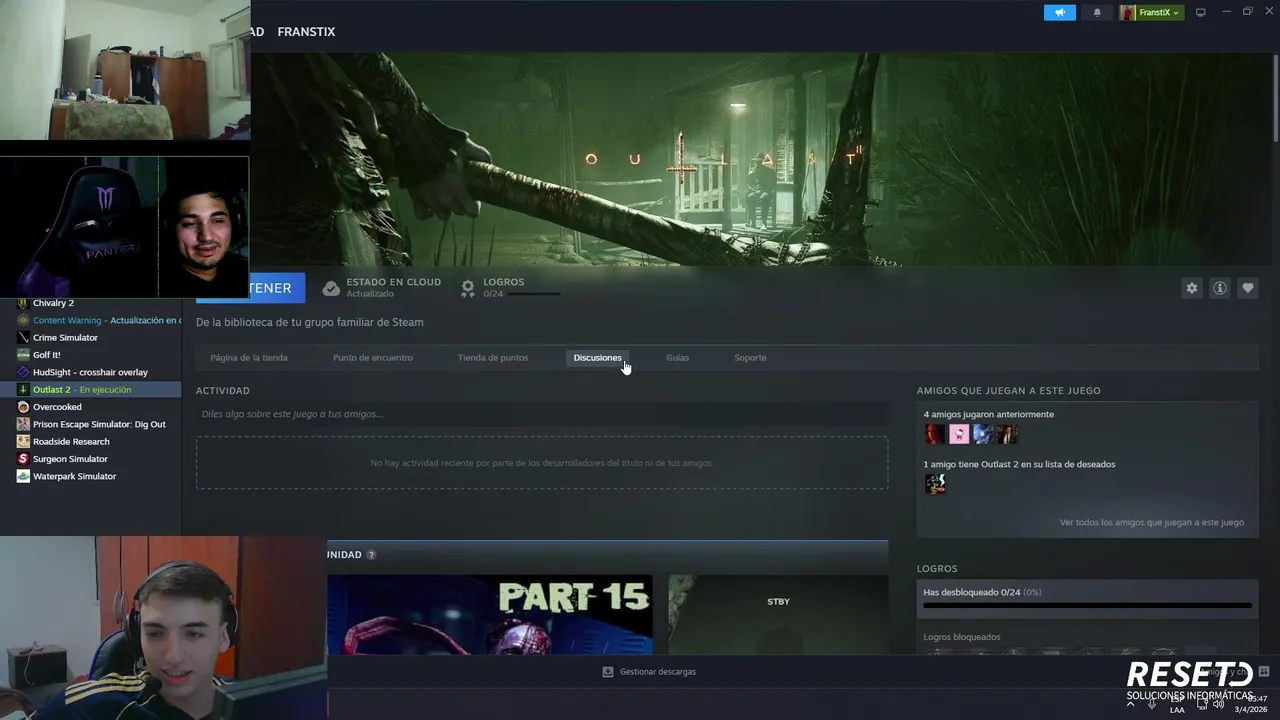
Task: Add Outlast 2 to favorites heart icon
Action: [x=1248, y=288]
